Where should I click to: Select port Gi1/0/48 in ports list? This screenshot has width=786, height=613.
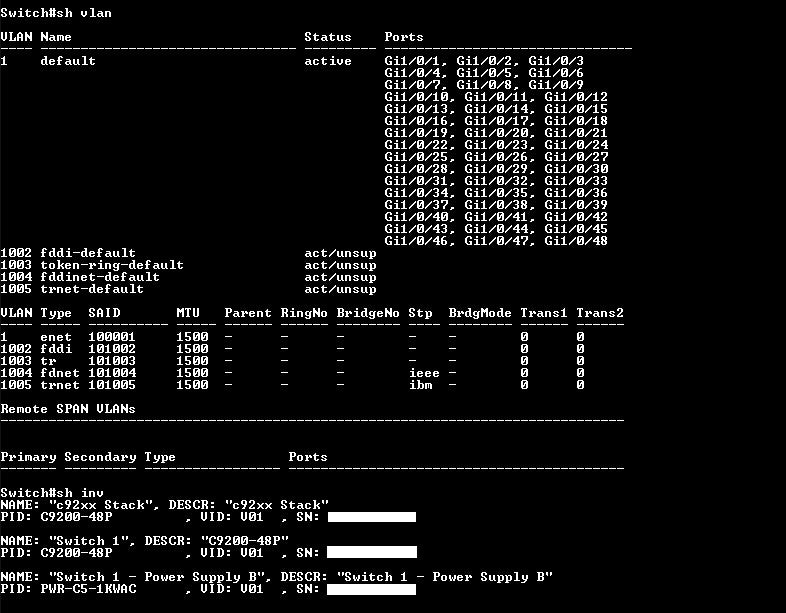point(576,241)
